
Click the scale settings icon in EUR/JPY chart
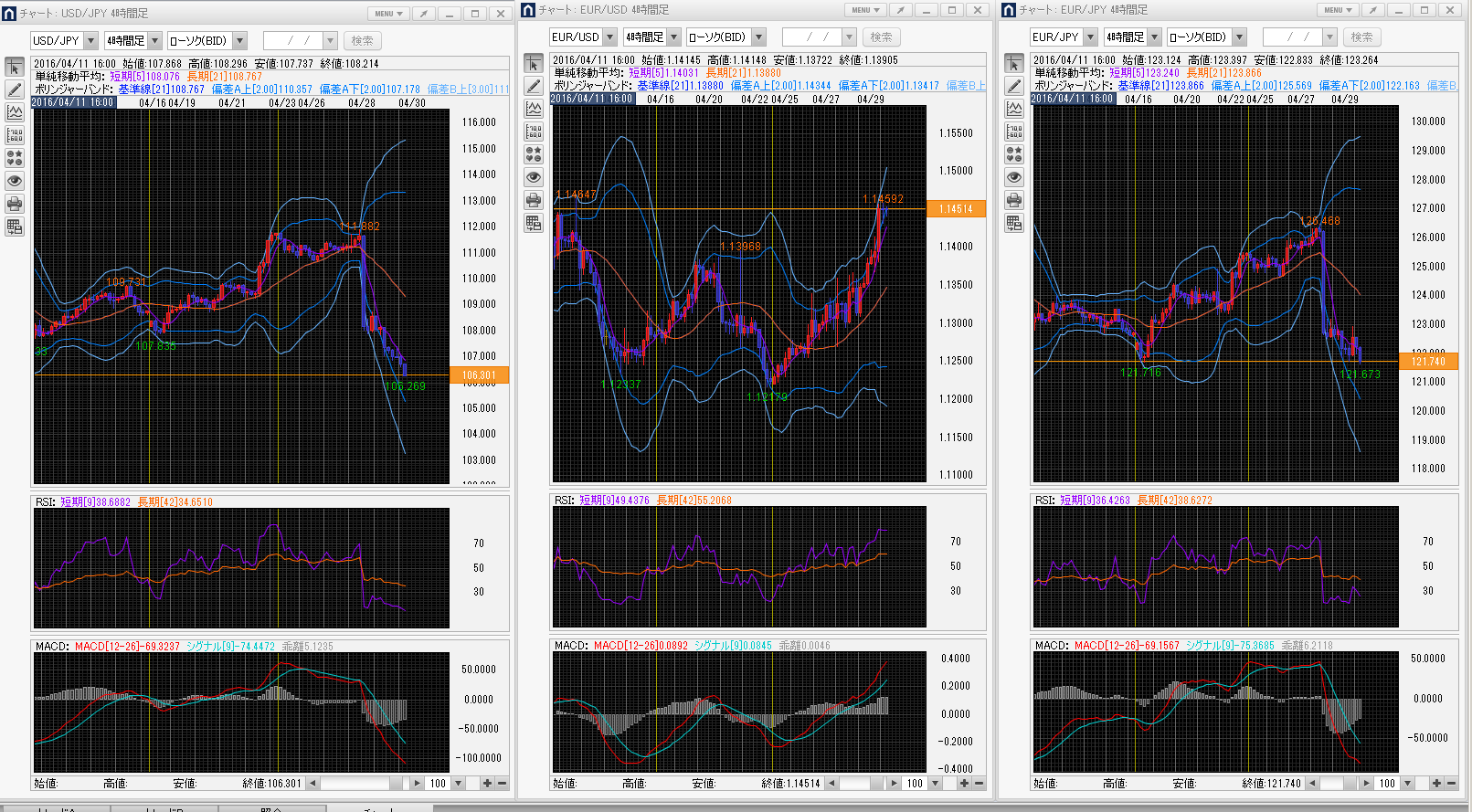tap(1014, 132)
